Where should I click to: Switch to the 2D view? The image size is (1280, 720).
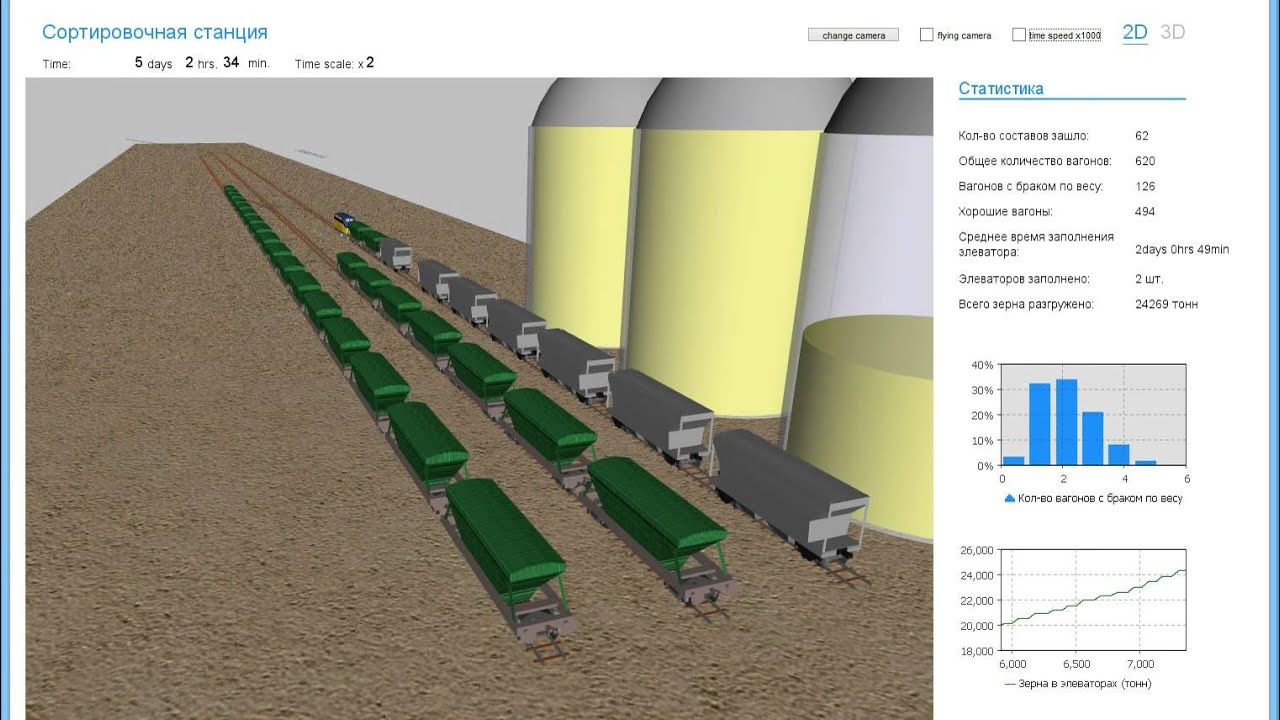pyautogui.click(x=1135, y=32)
